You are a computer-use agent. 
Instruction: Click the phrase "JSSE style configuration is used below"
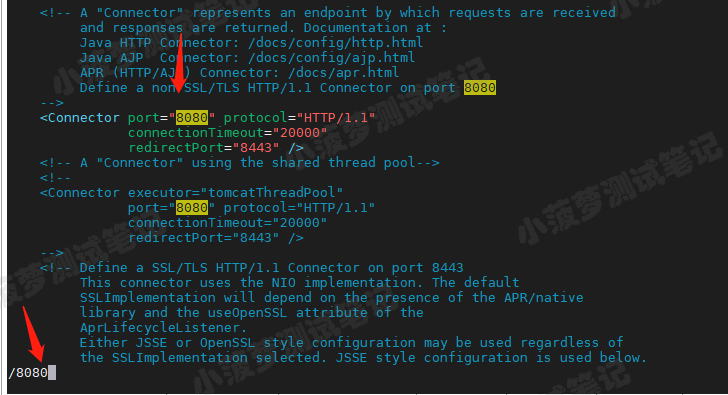pyautogui.click(x=489, y=358)
